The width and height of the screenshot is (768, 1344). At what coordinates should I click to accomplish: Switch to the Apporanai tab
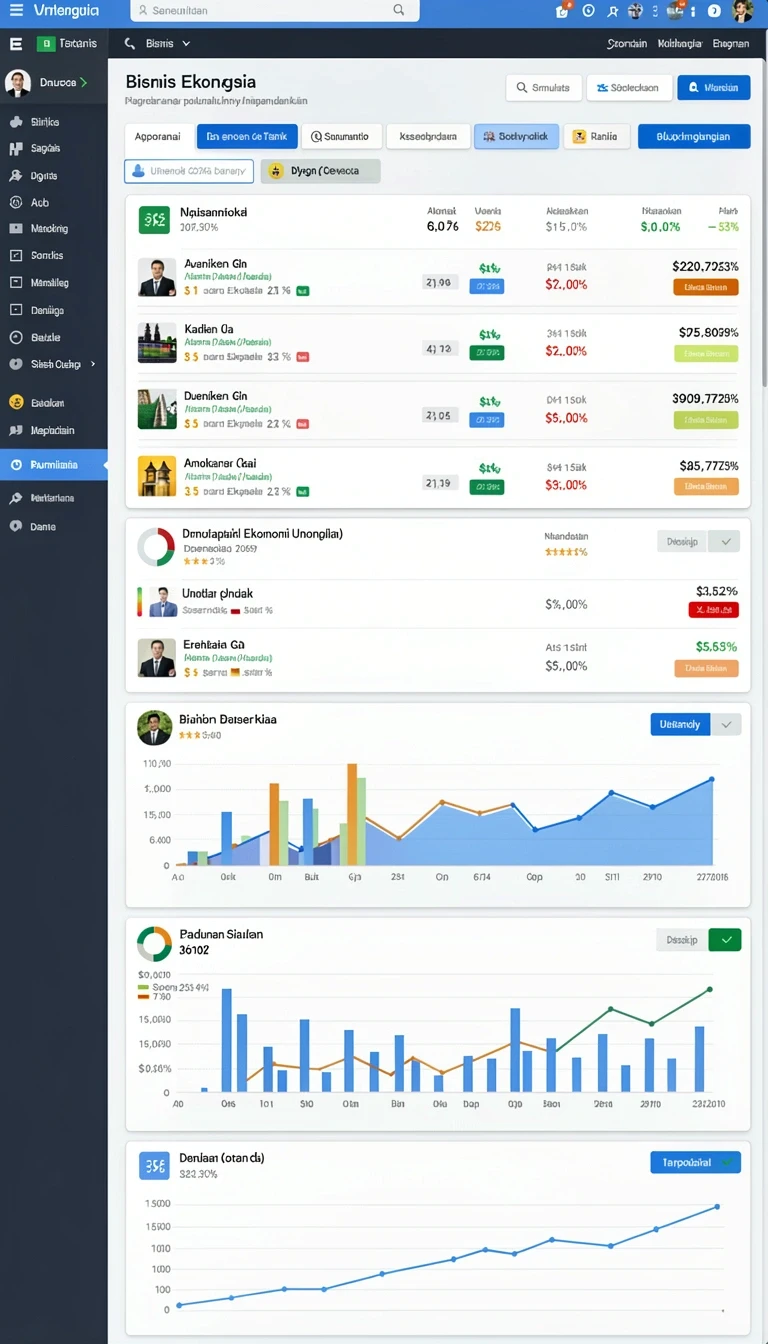(x=158, y=136)
